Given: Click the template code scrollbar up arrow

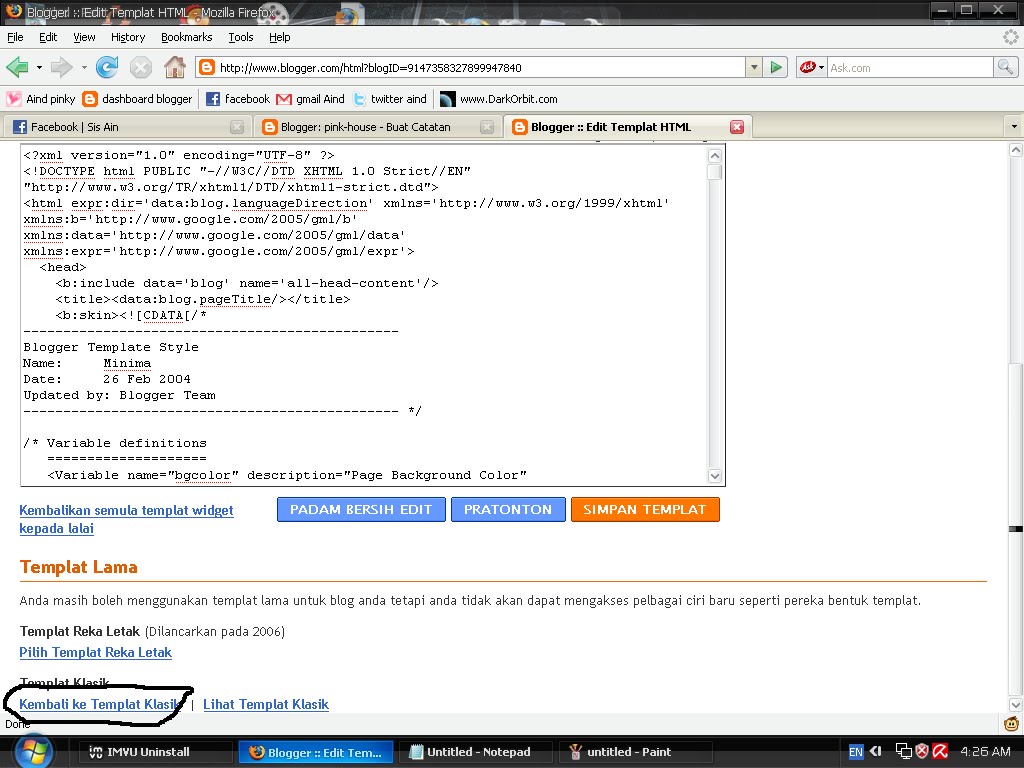Looking at the screenshot, I should click(x=715, y=155).
